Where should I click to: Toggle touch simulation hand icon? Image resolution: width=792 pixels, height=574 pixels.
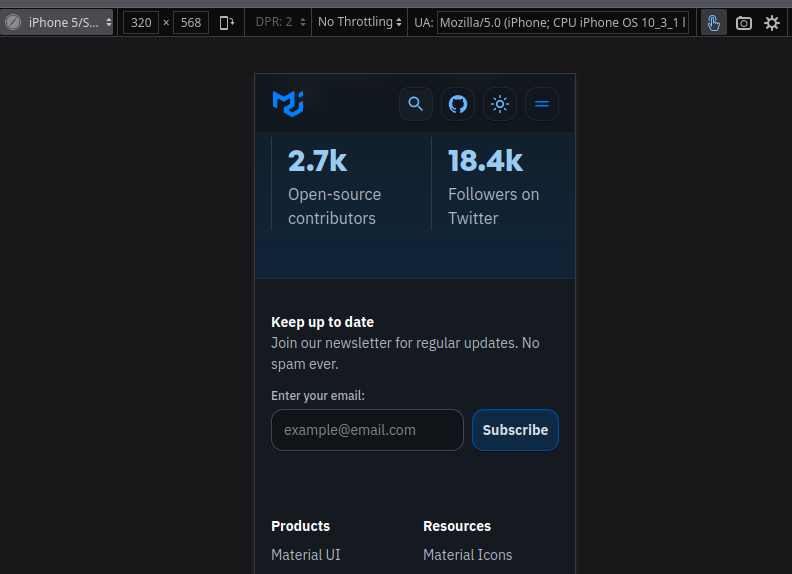click(714, 23)
